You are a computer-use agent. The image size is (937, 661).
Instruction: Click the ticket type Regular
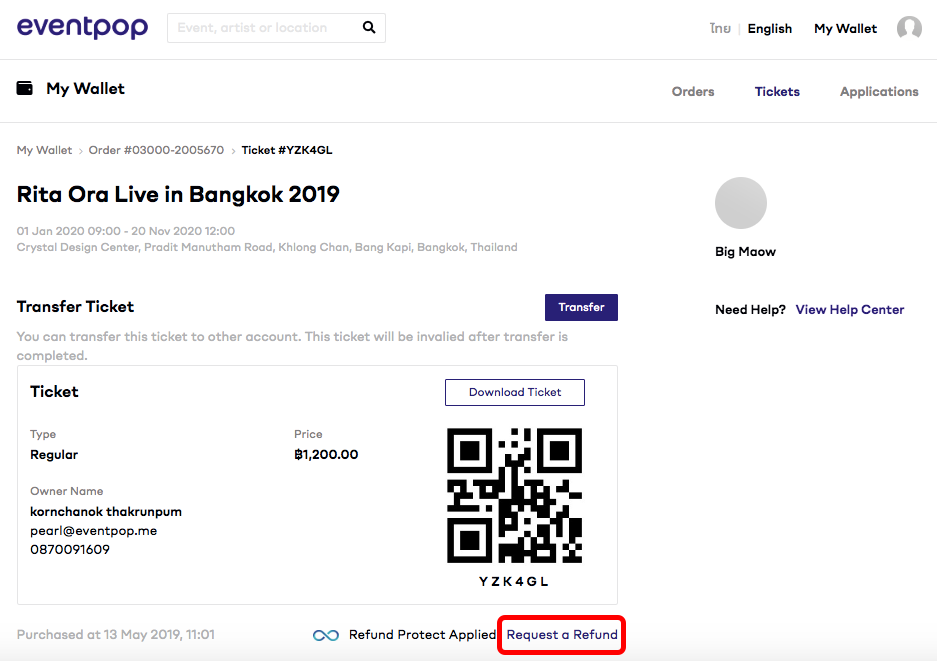pyautogui.click(x=54, y=455)
